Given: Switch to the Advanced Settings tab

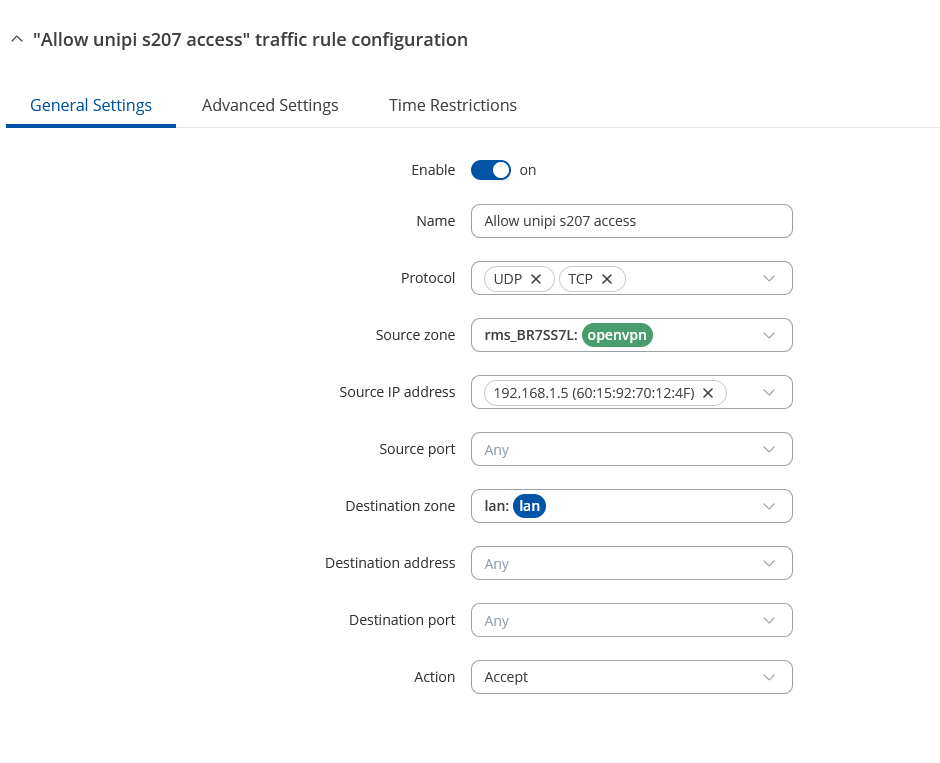Looking at the screenshot, I should point(270,105).
